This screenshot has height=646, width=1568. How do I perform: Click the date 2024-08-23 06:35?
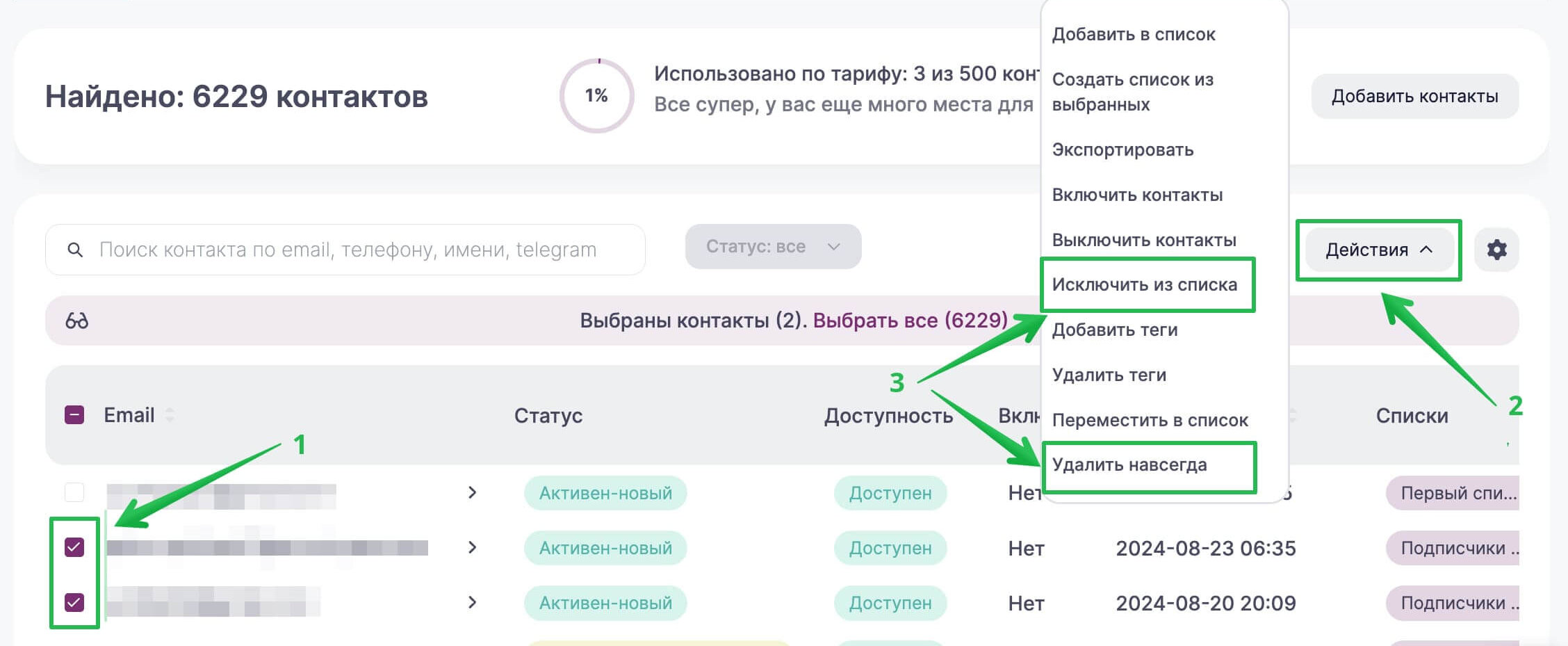click(1206, 548)
